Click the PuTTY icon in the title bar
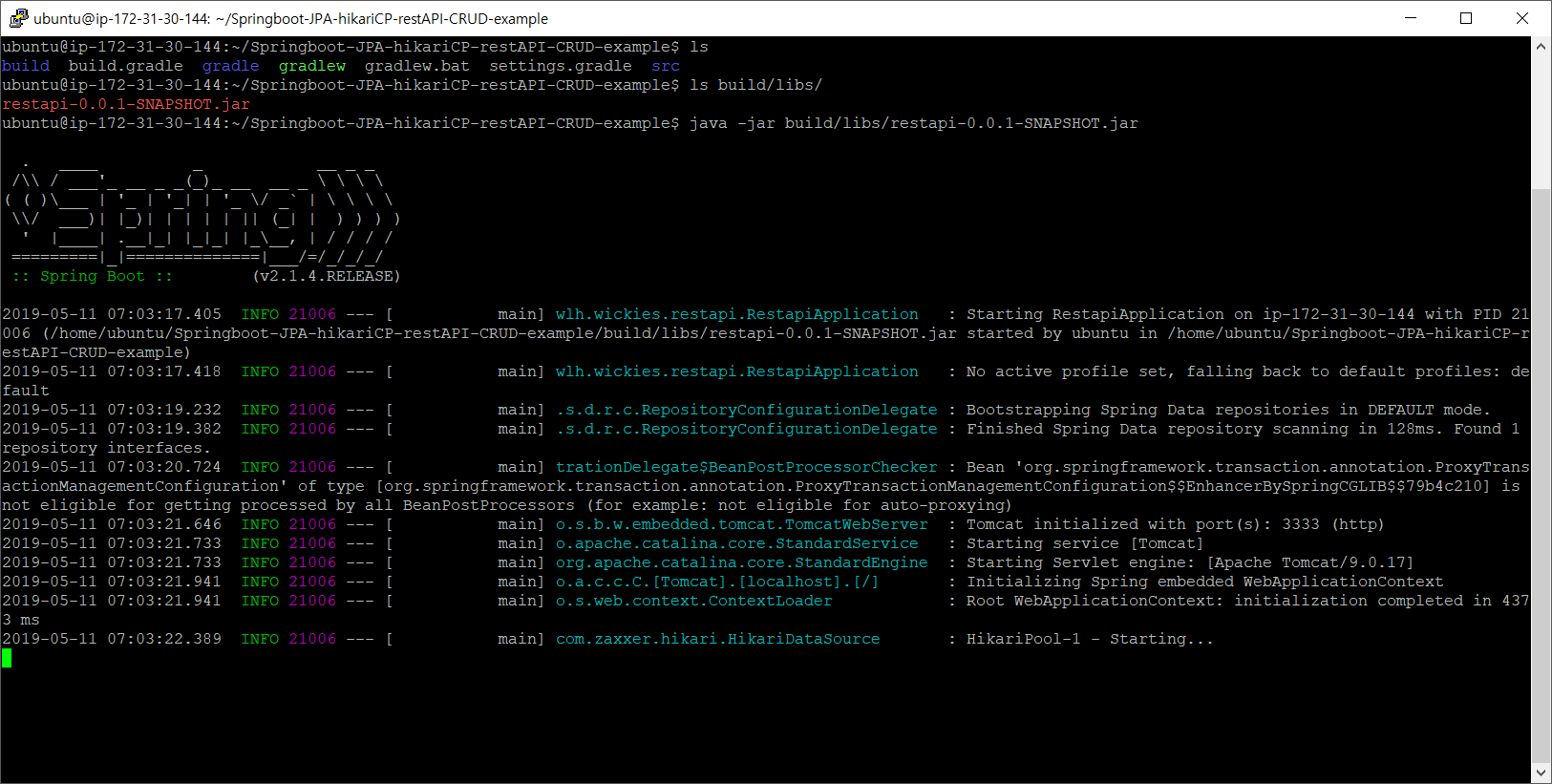 (18, 18)
